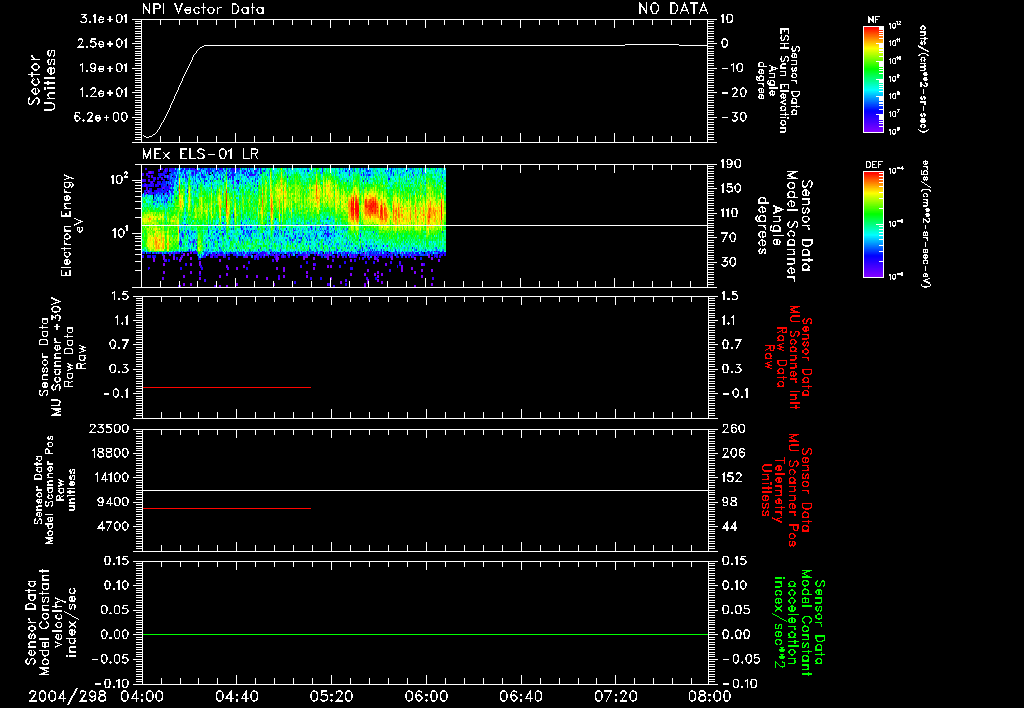Click the 04:40 time axis label
Viewport: 1024px width, 708px height.
tap(236, 696)
